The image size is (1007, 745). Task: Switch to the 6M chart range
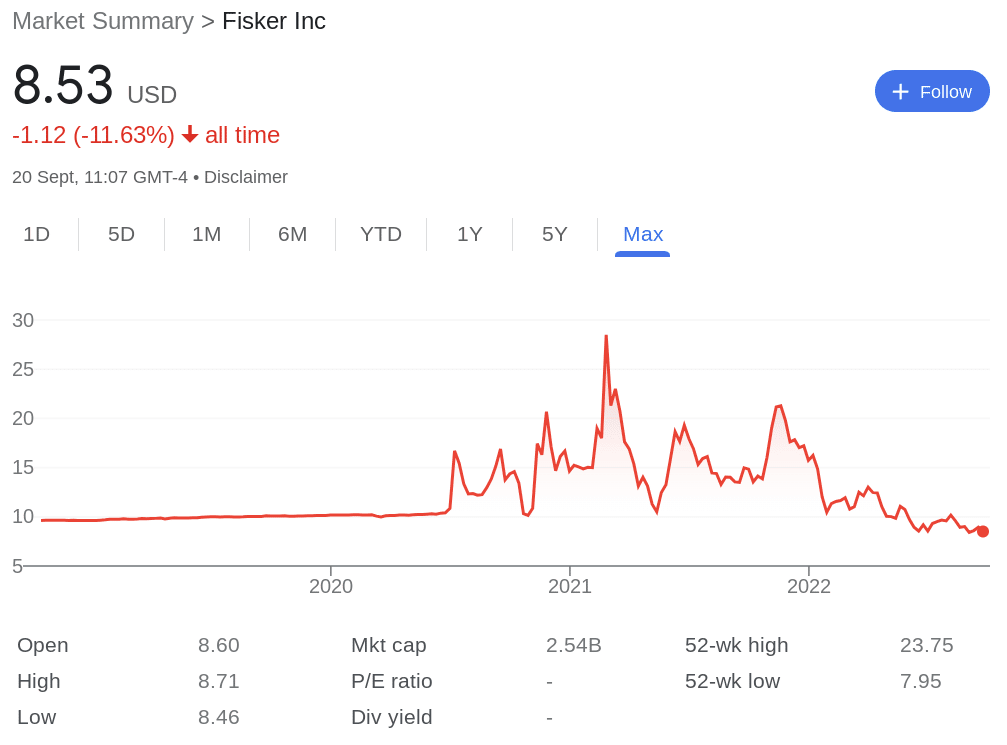tap(292, 234)
